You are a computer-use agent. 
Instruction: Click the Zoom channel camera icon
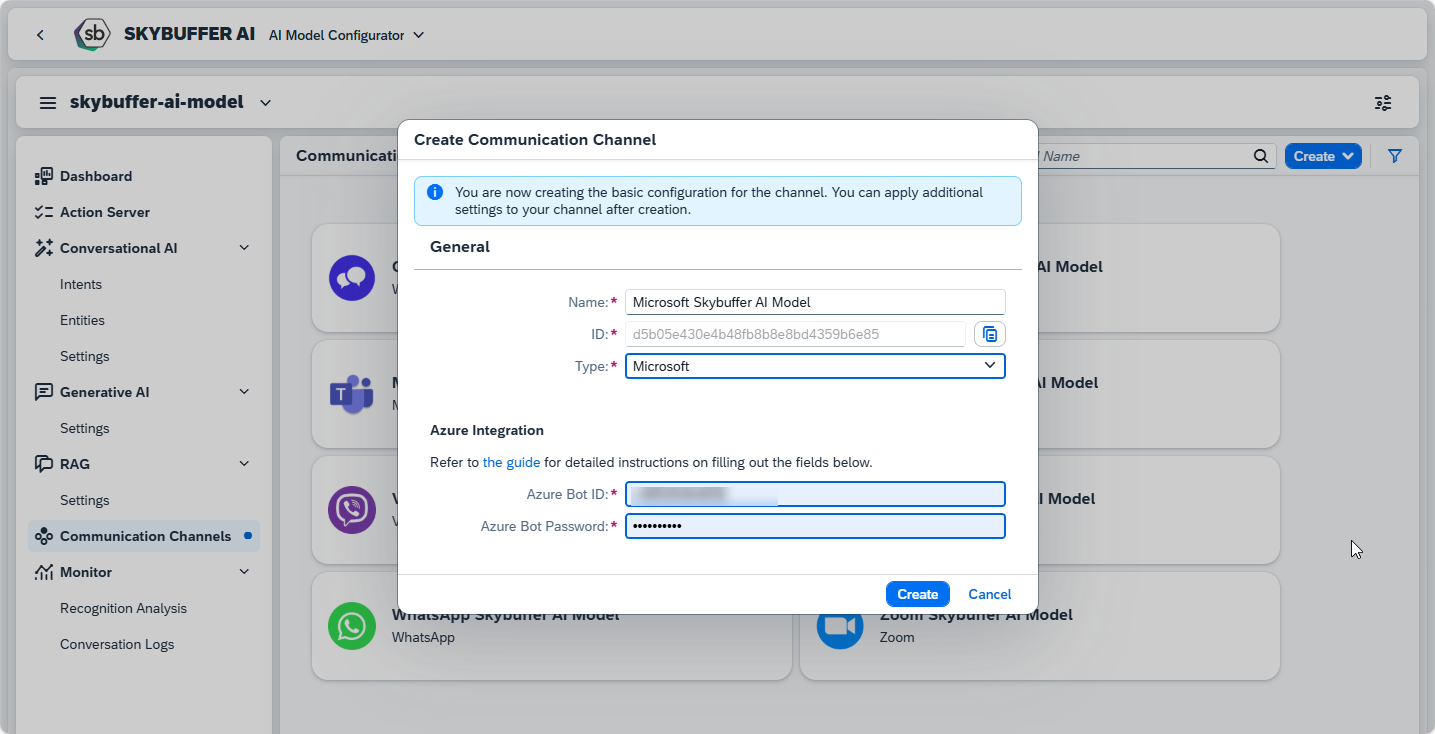tap(840, 628)
